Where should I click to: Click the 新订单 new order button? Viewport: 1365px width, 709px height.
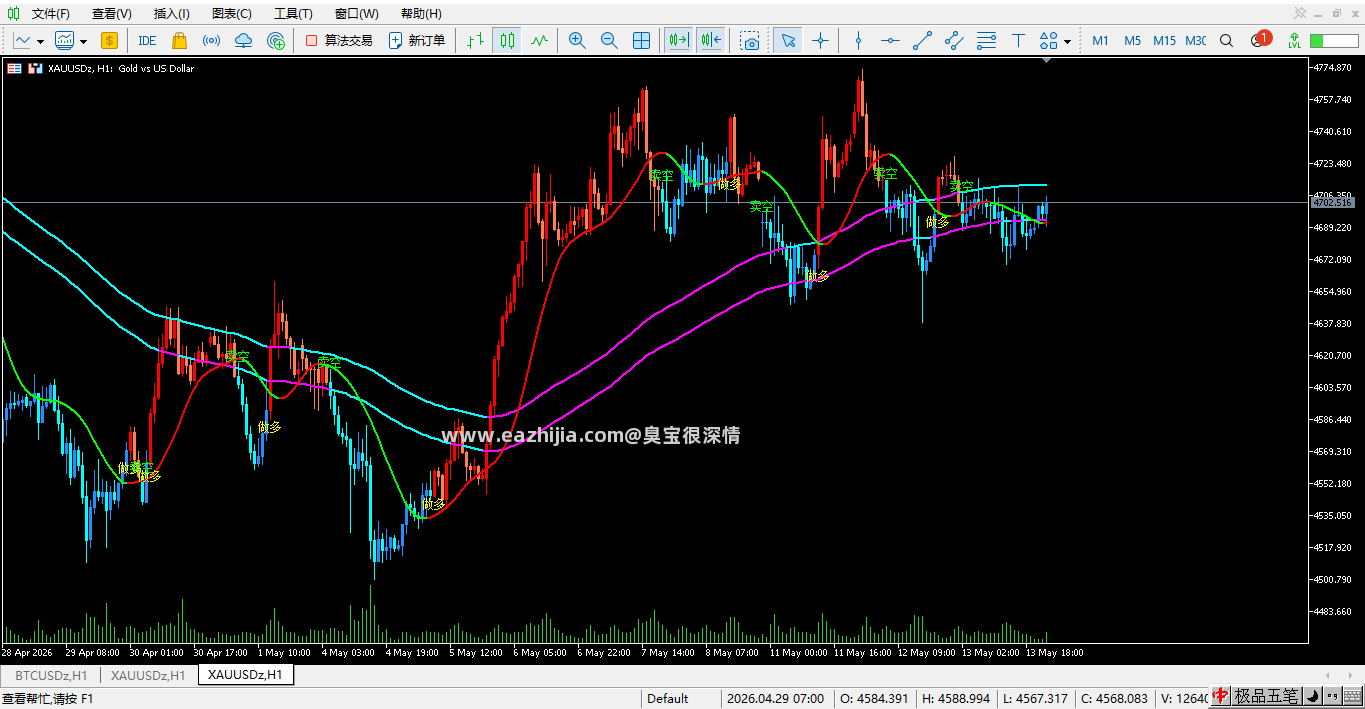(417, 40)
